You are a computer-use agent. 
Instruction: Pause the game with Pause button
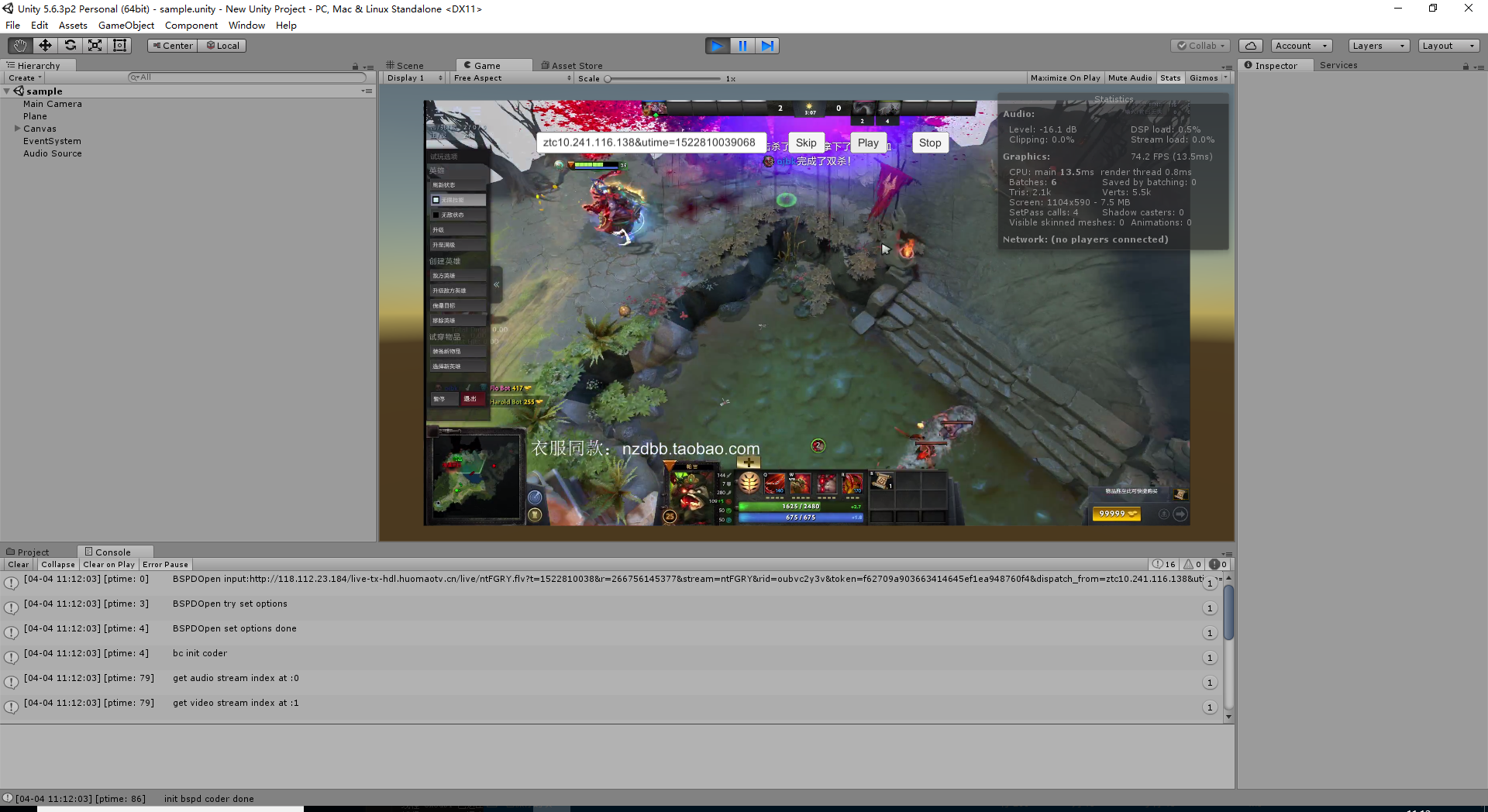click(x=742, y=46)
